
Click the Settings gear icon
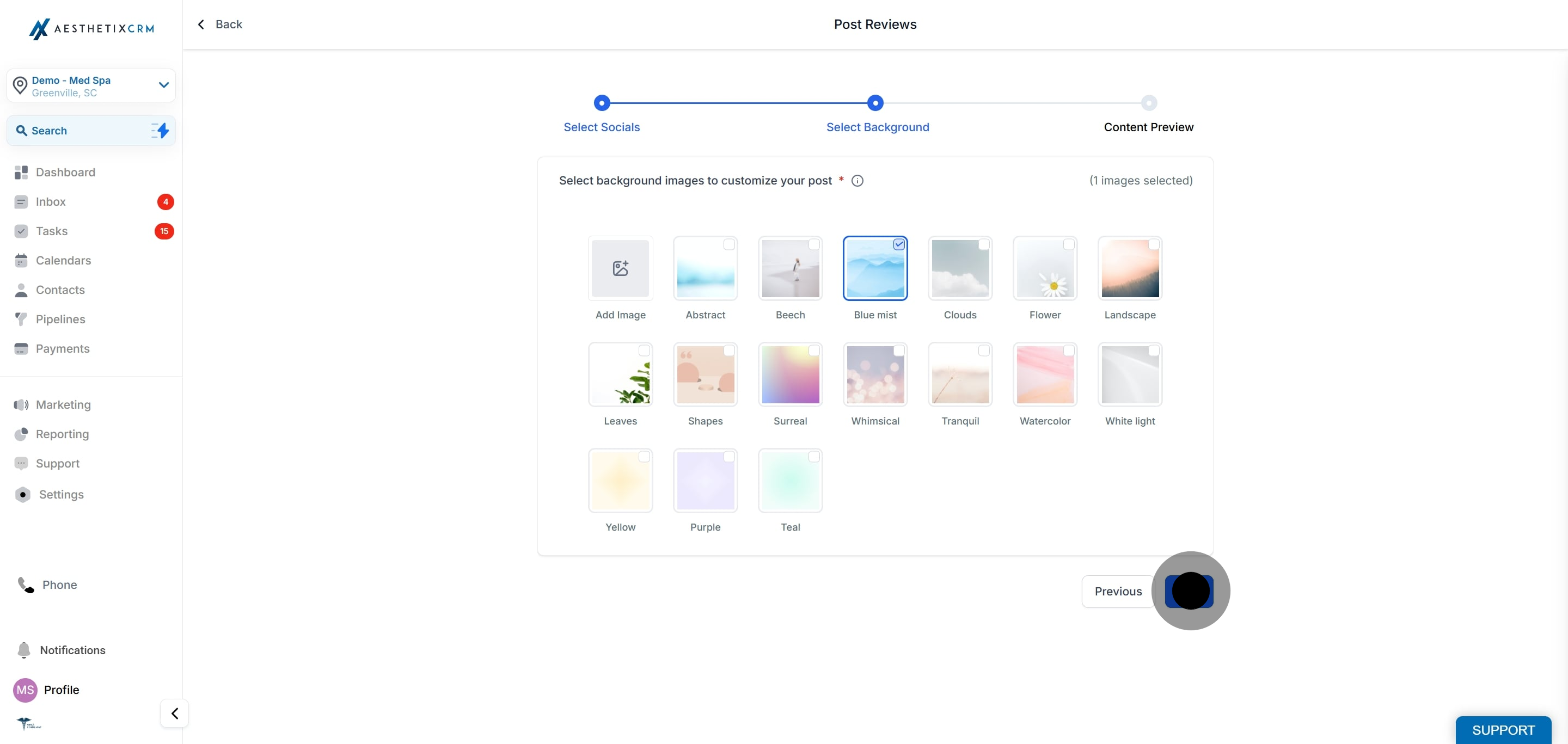click(22, 495)
